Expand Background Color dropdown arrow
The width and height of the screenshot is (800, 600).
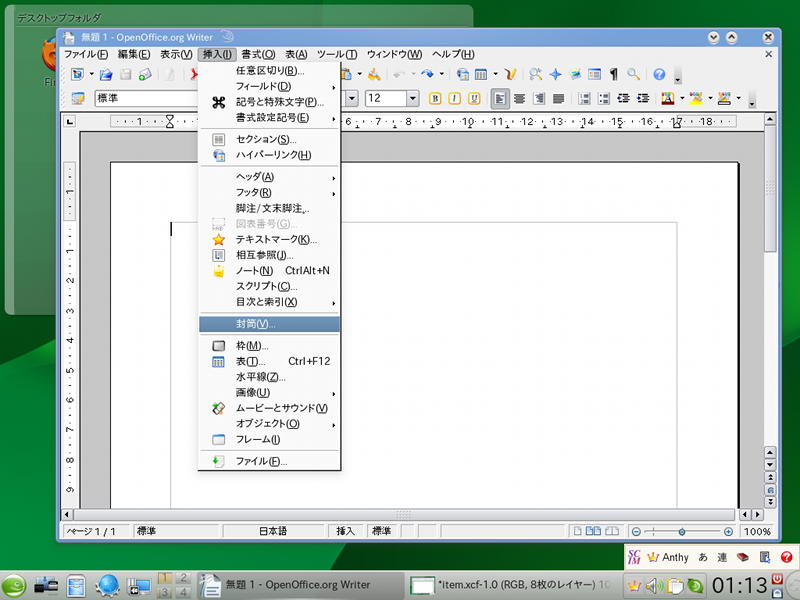(x=738, y=98)
